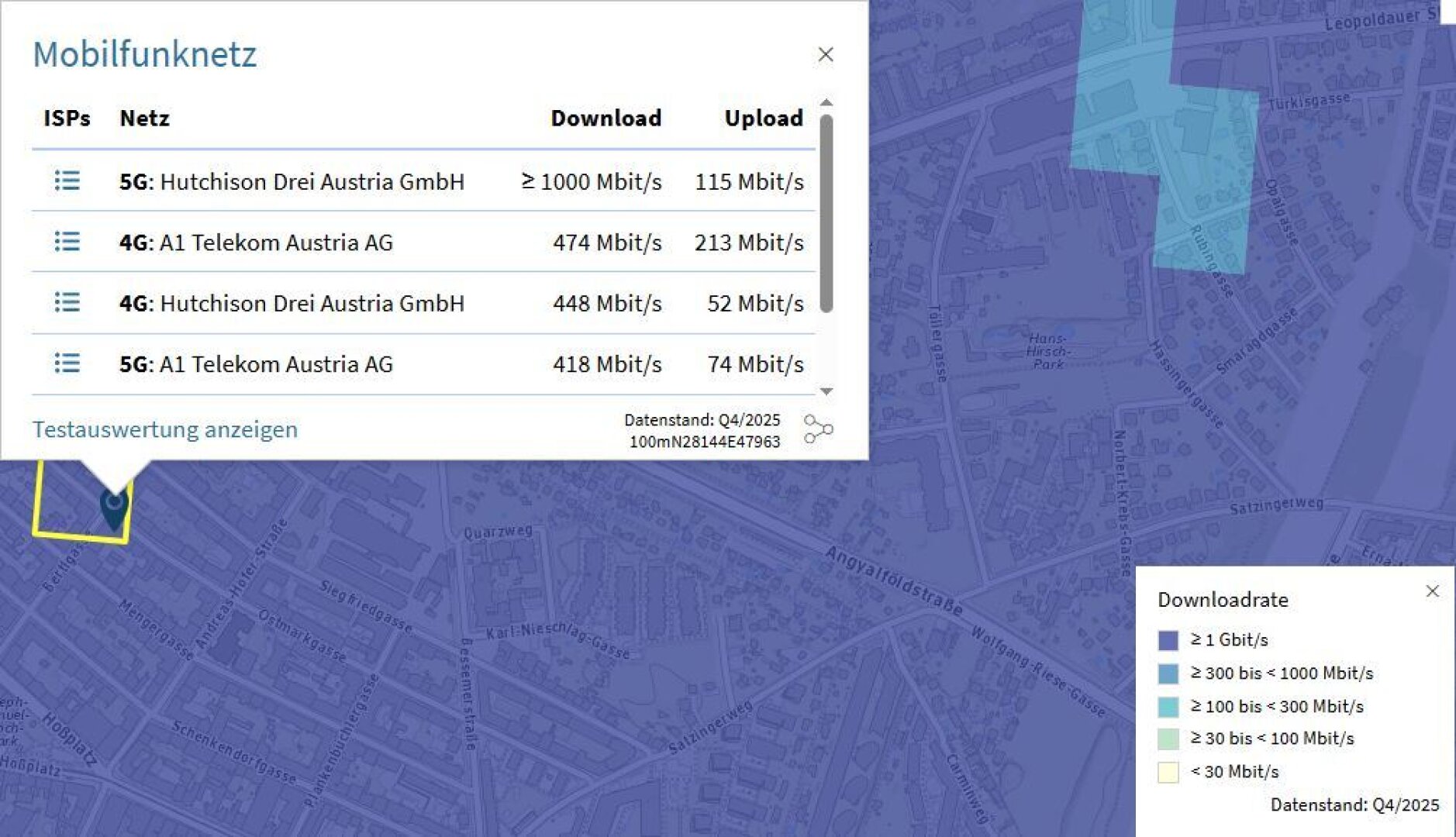Click the '74 Mbit/s' upload value
Image resolution: width=1456 pixels, height=837 pixels.
coord(755,363)
